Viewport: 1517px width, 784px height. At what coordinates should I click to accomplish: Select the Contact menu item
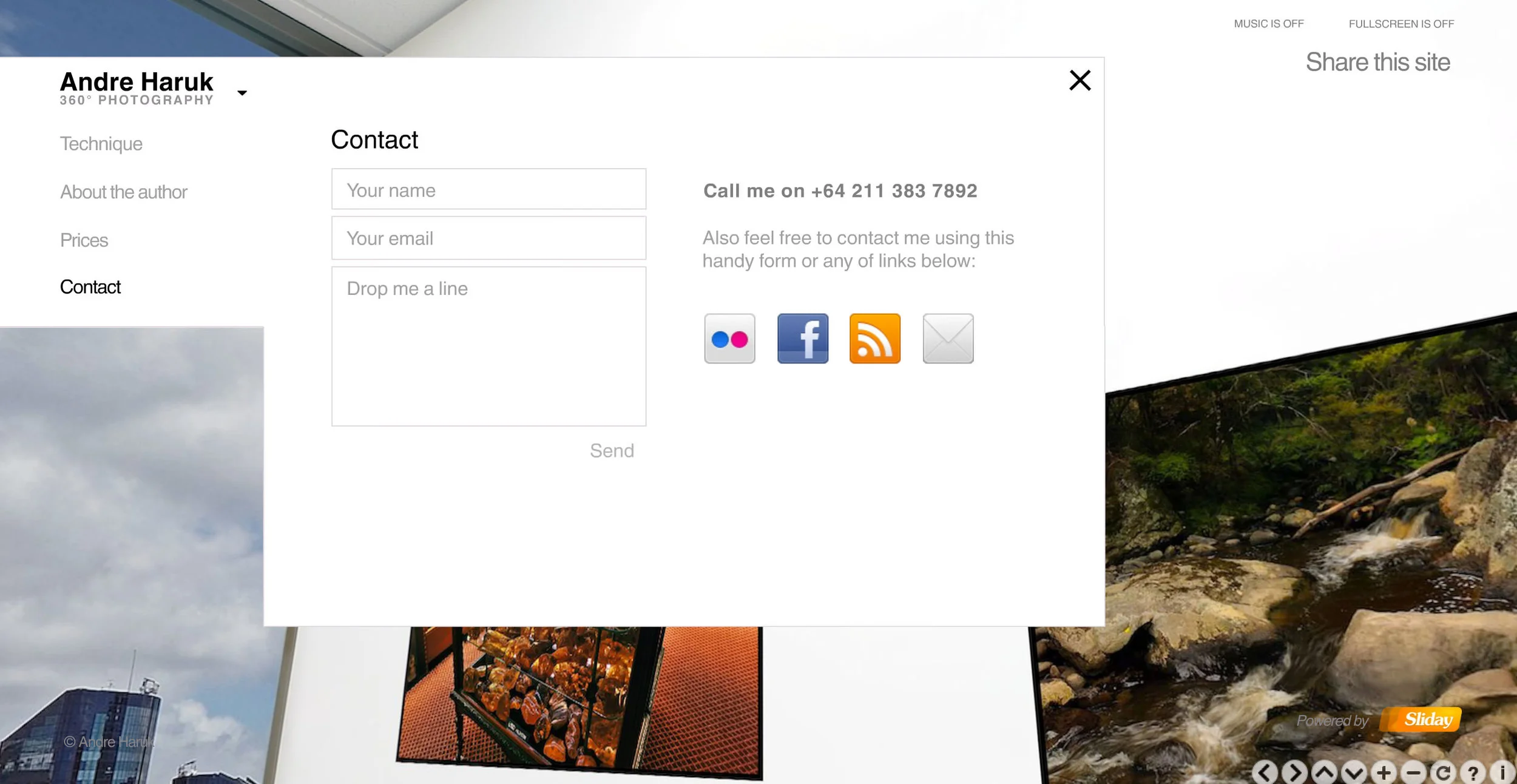(x=90, y=287)
